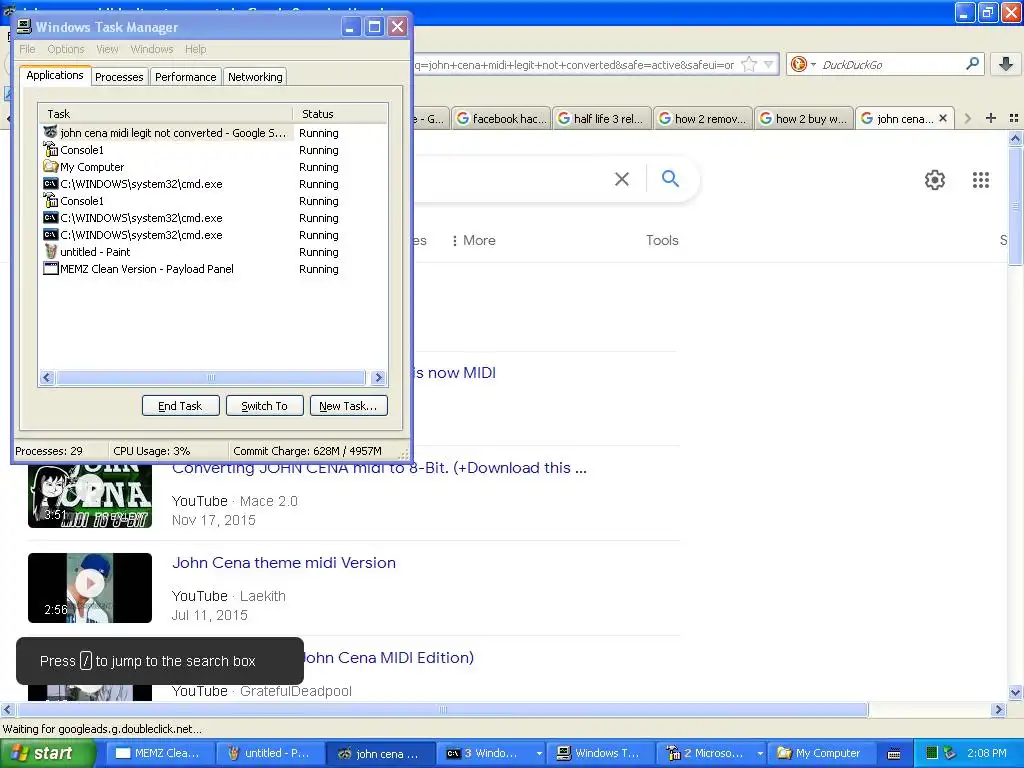Sort tasks by the Status column header
1024x768 pixels.
point(340,114)
